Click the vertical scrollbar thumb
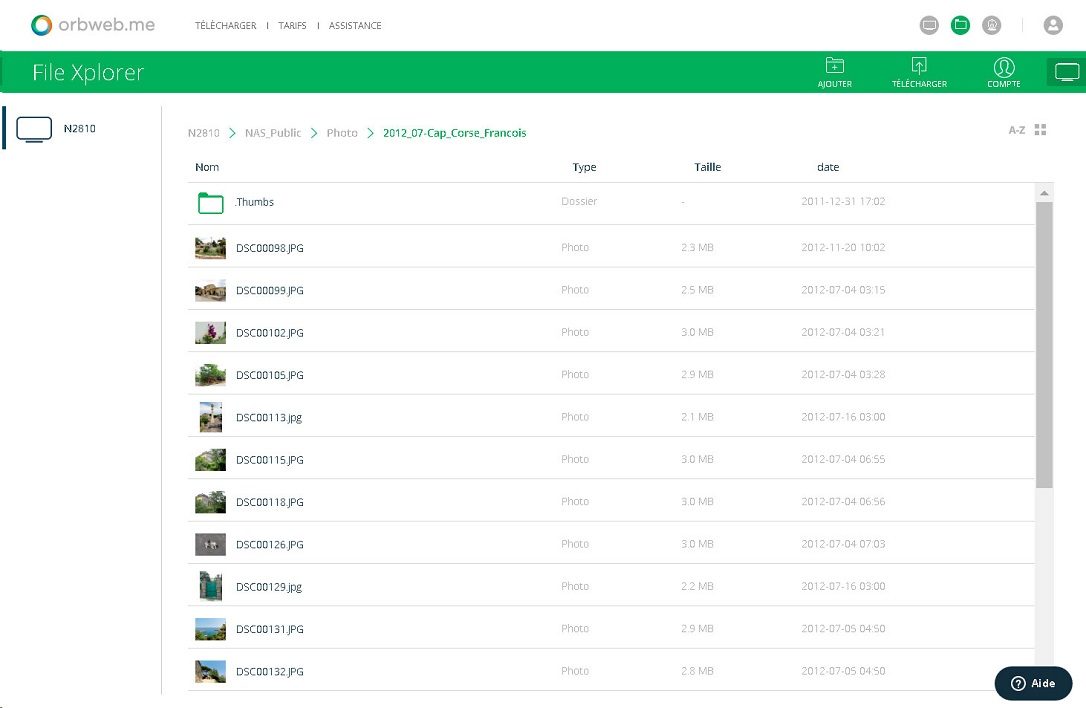The height and width of the screenshot is (708, 1086). (1044, 345)
